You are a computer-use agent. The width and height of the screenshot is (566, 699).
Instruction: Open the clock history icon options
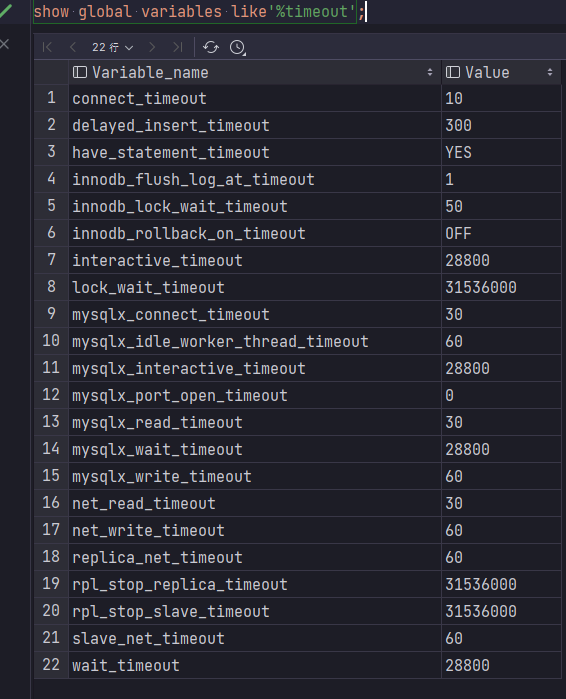pyautogui.click(x=238, y=47)
